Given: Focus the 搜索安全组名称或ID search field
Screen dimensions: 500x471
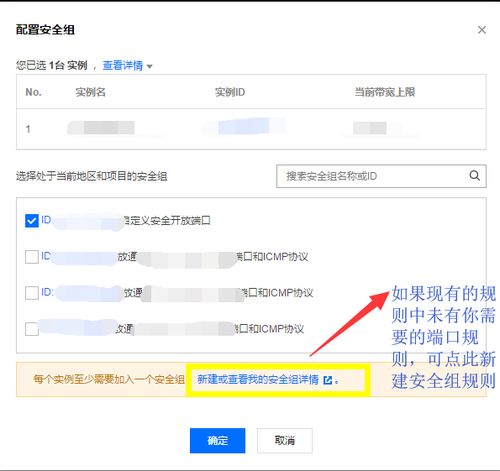Looking at the screenshot, I should tap(381, 176).
